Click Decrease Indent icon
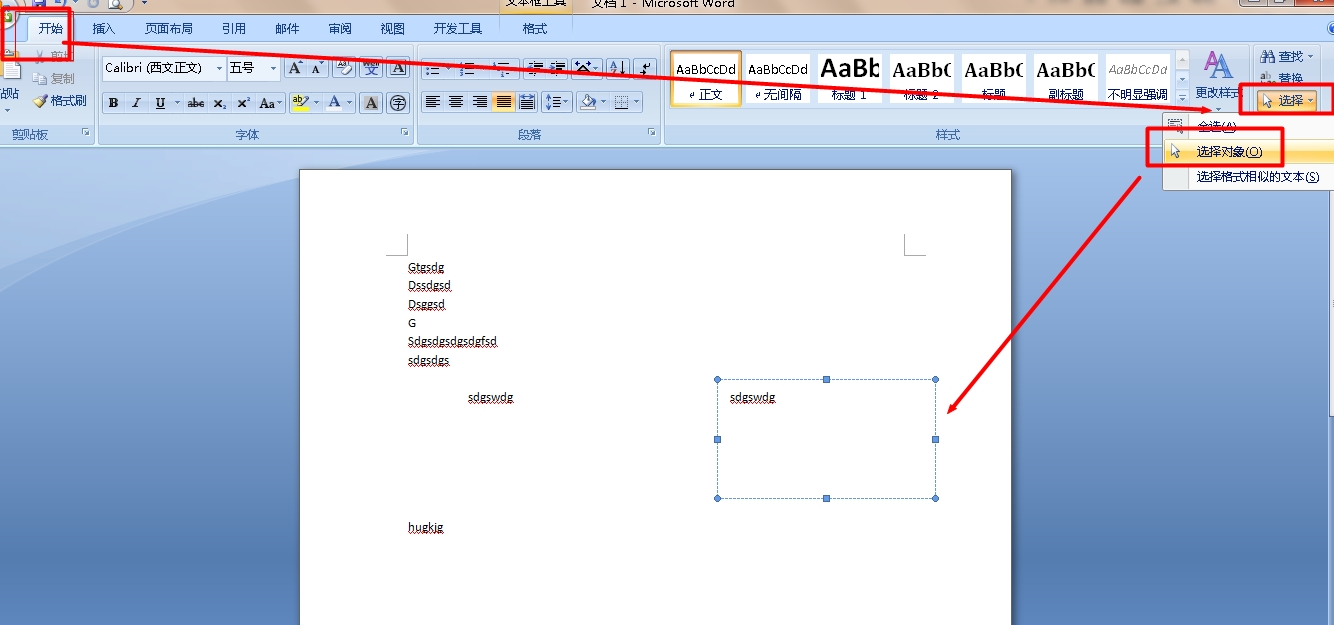 coord(535,68)
